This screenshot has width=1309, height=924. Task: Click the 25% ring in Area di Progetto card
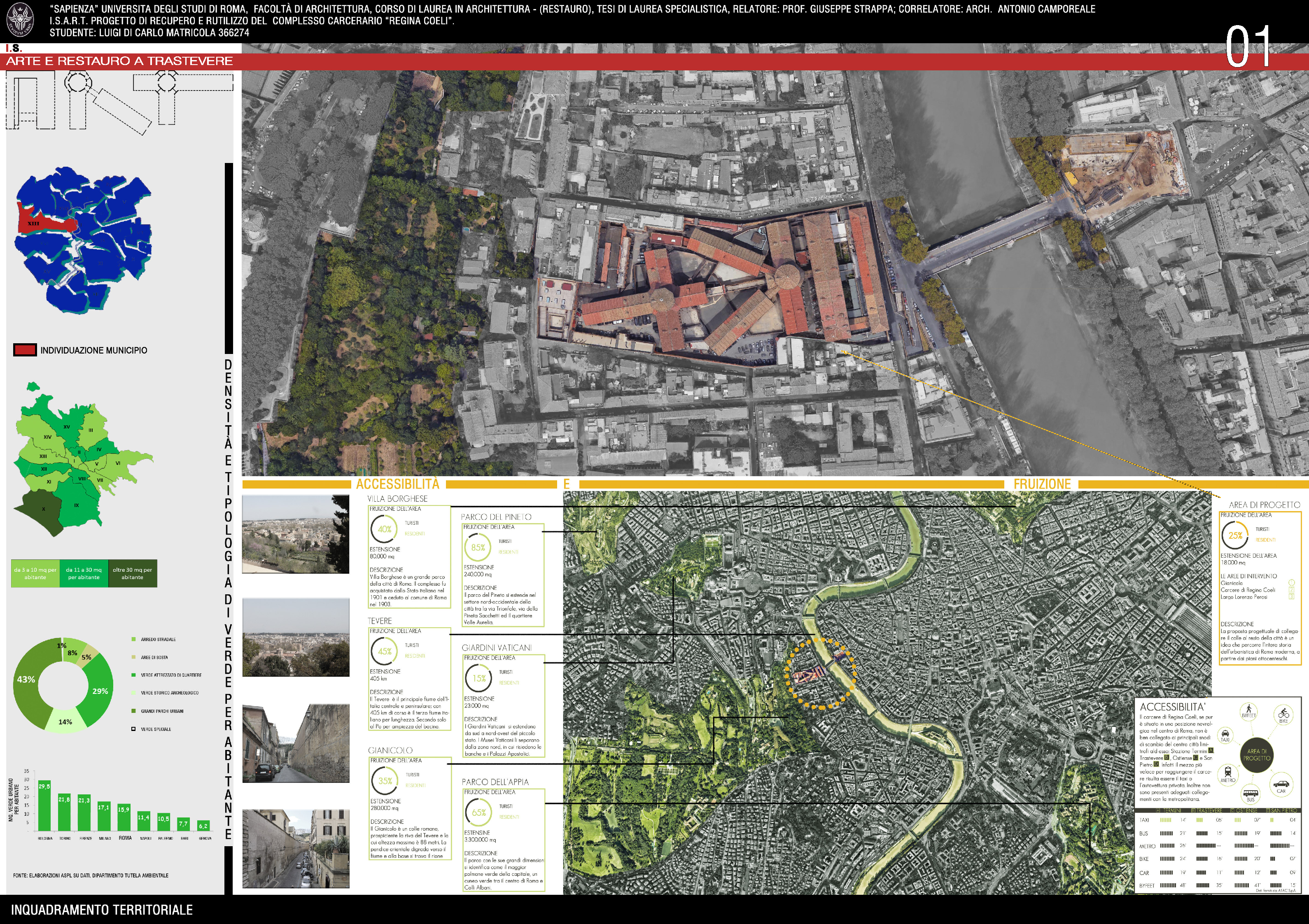(x=1235, y=535)
